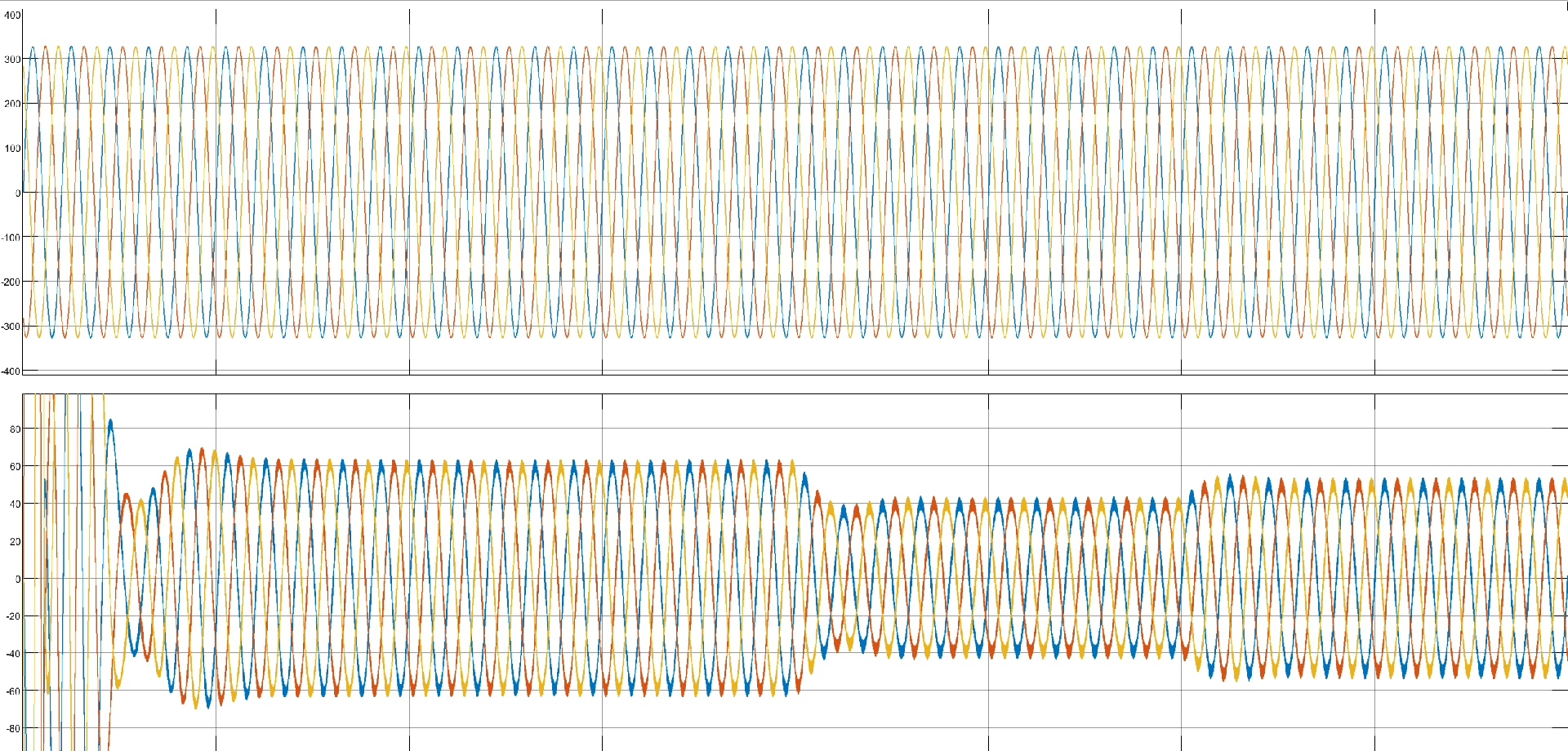Select the upper constant-amplitude three-phase waveform plot
The width and height of the screenshot is (1568, 751).
[x=795, y=193]
